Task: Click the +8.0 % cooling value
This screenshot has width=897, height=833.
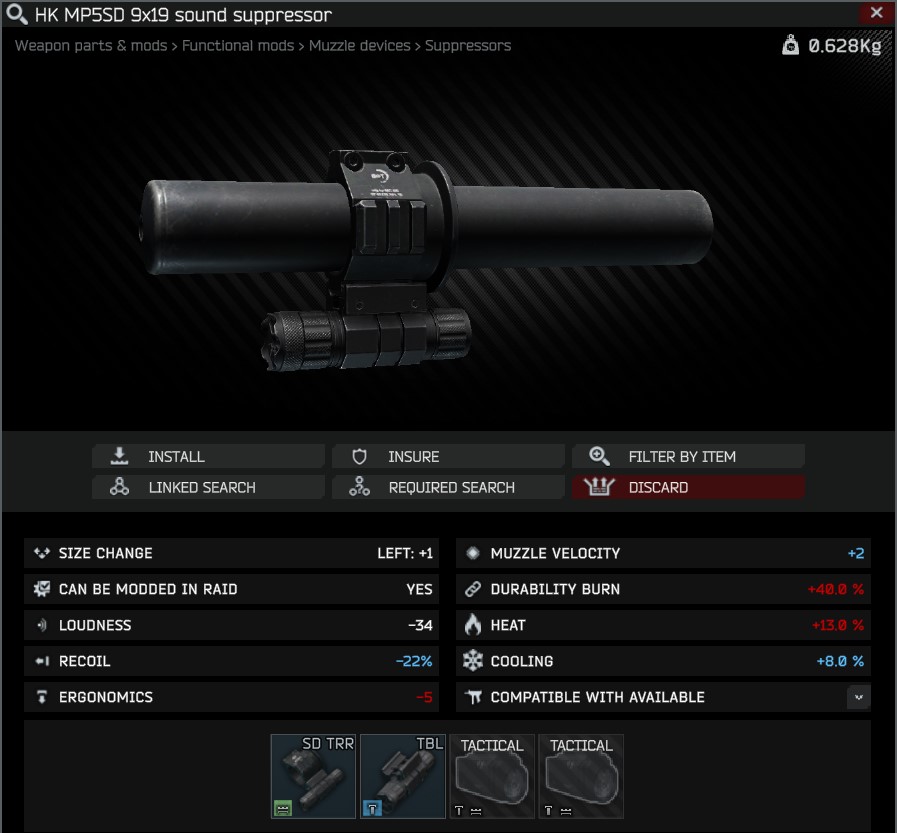Action: (x=840, y=661)
